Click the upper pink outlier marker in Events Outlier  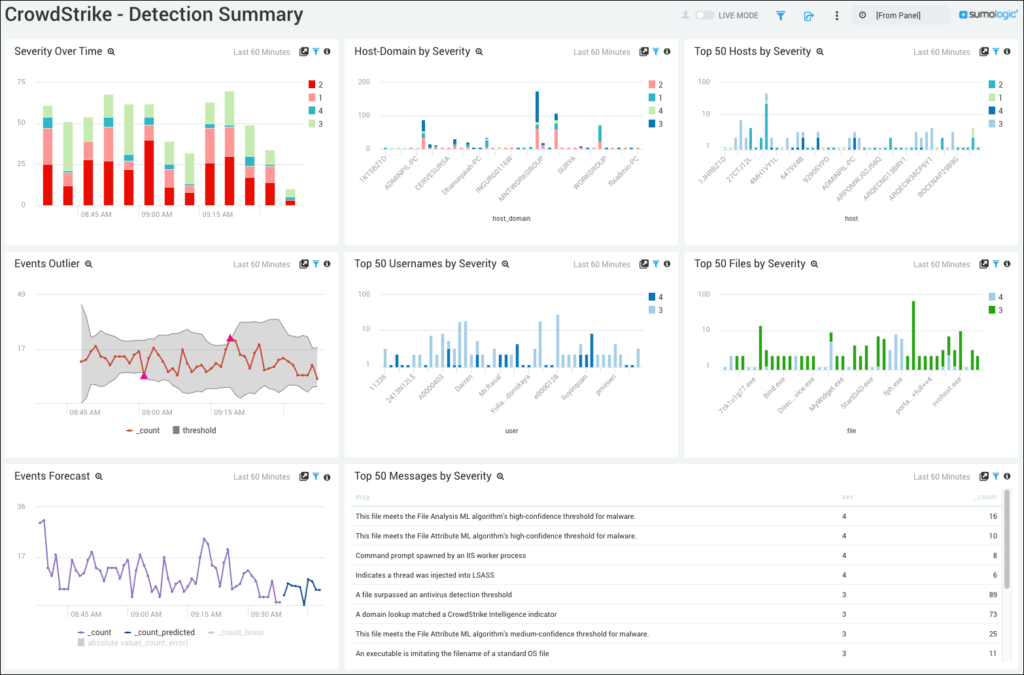(231, 338)
